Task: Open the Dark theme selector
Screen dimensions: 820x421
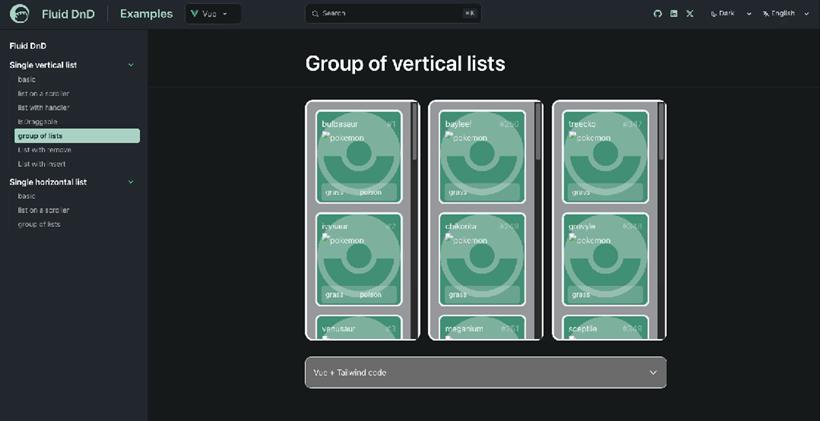Action: click(x=731, y=14)
